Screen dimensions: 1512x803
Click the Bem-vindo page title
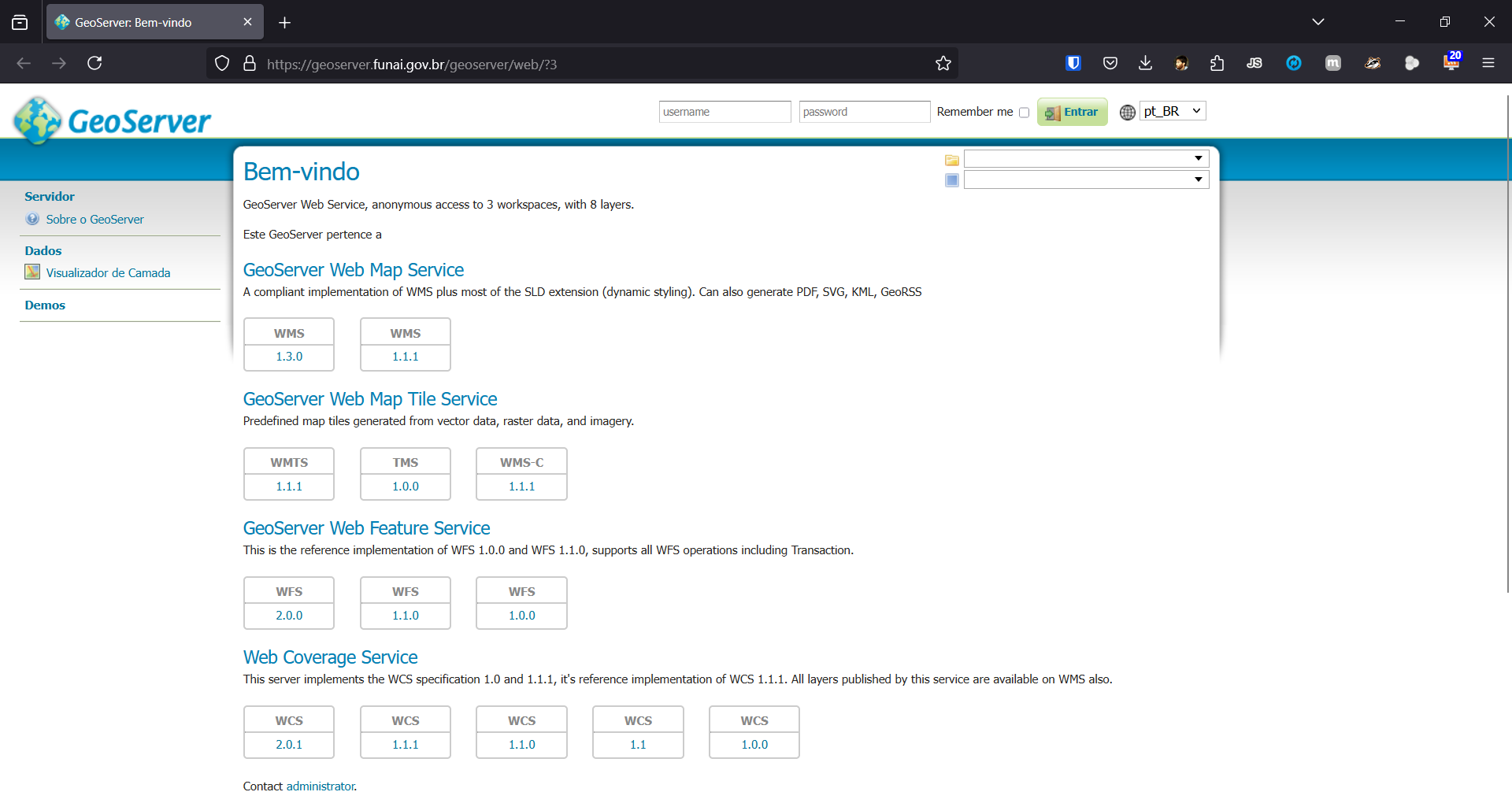point(302,172)
